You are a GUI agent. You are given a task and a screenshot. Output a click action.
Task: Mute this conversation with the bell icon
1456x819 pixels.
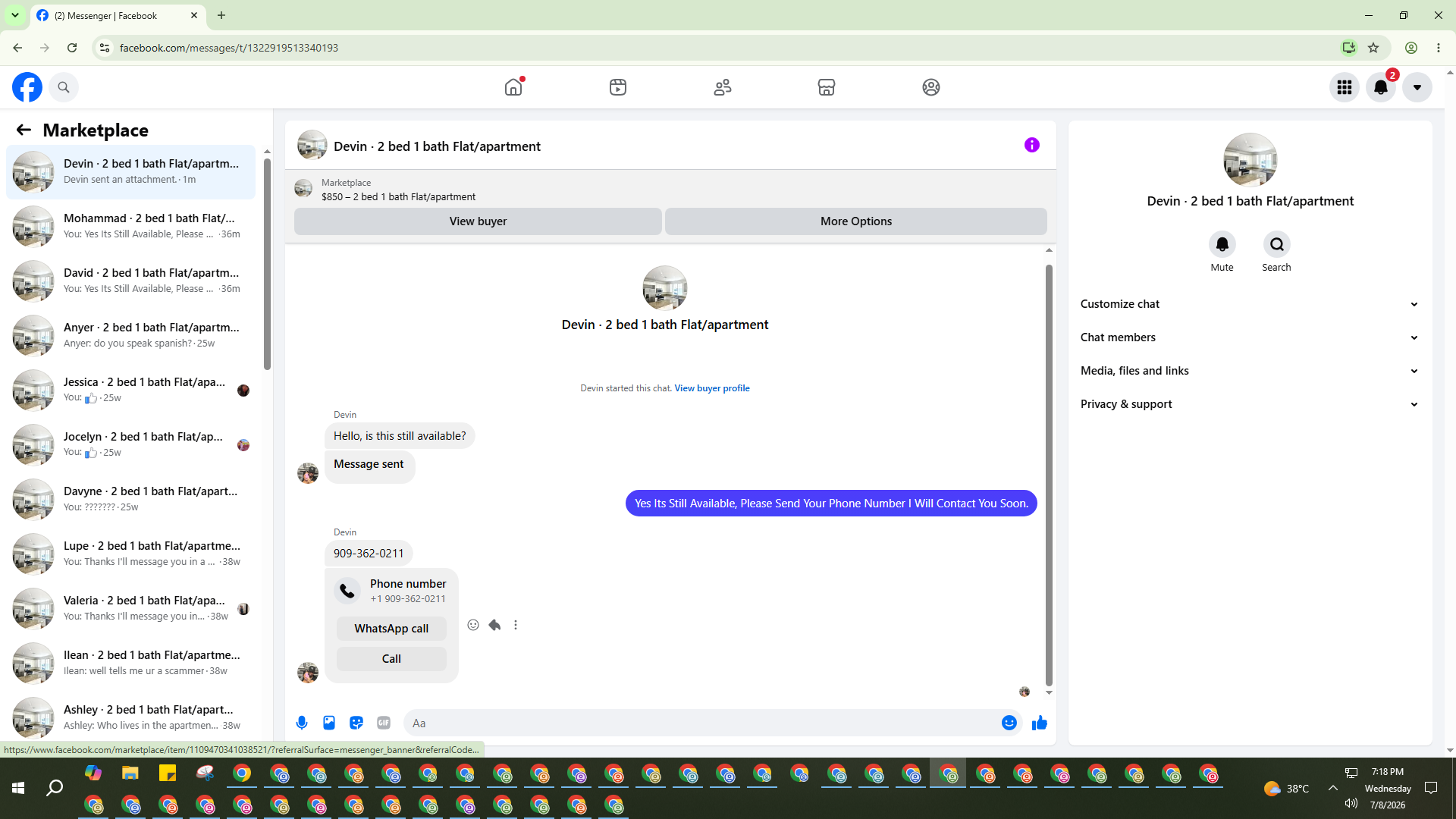(x=1222, y=244)
